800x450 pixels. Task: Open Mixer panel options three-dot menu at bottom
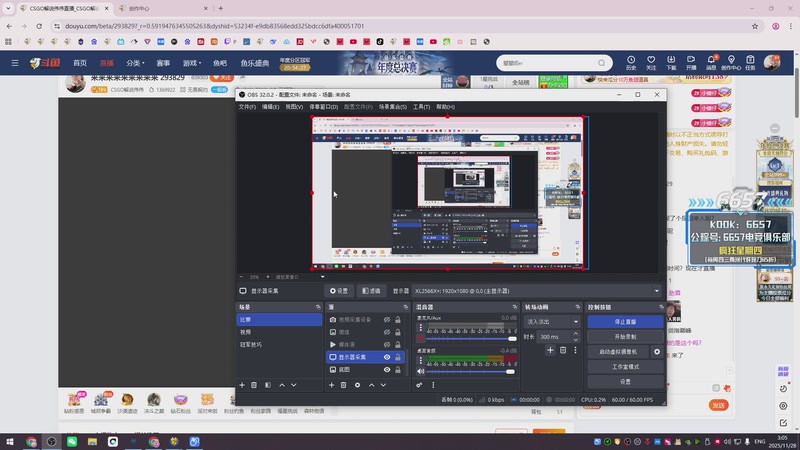point(433,385)
